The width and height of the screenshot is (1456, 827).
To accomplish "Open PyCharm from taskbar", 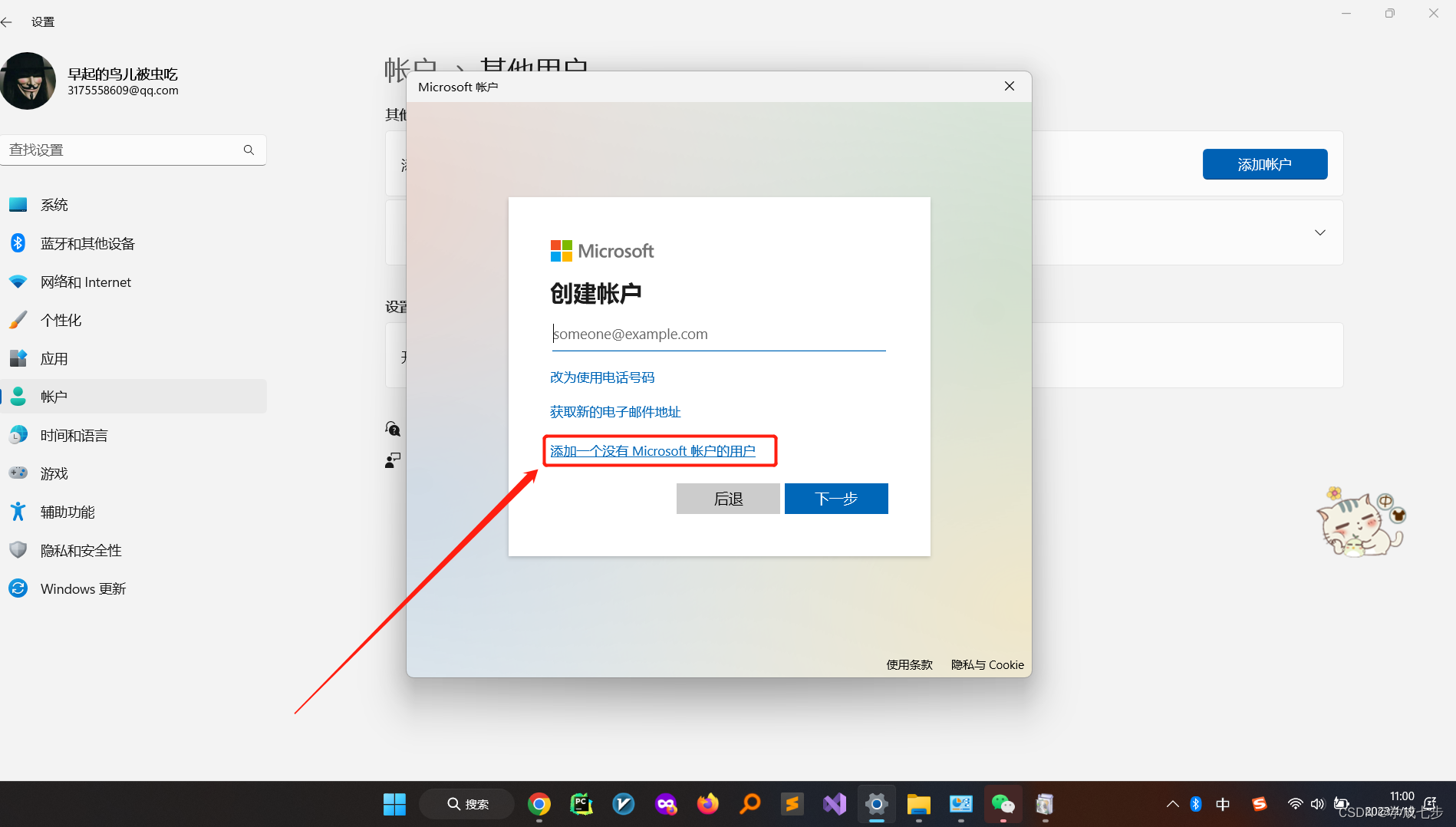I will click(581, 804).
